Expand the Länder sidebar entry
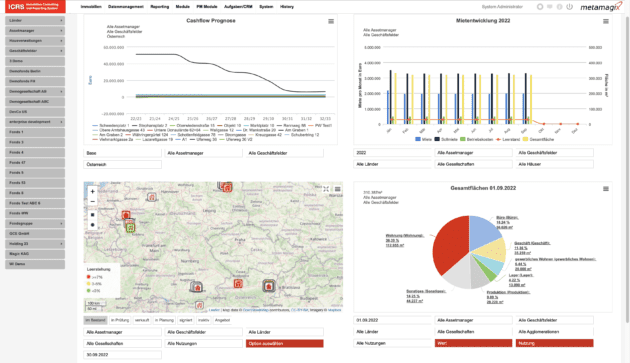This screenshot has width=630, height=363. click(35, 21)
